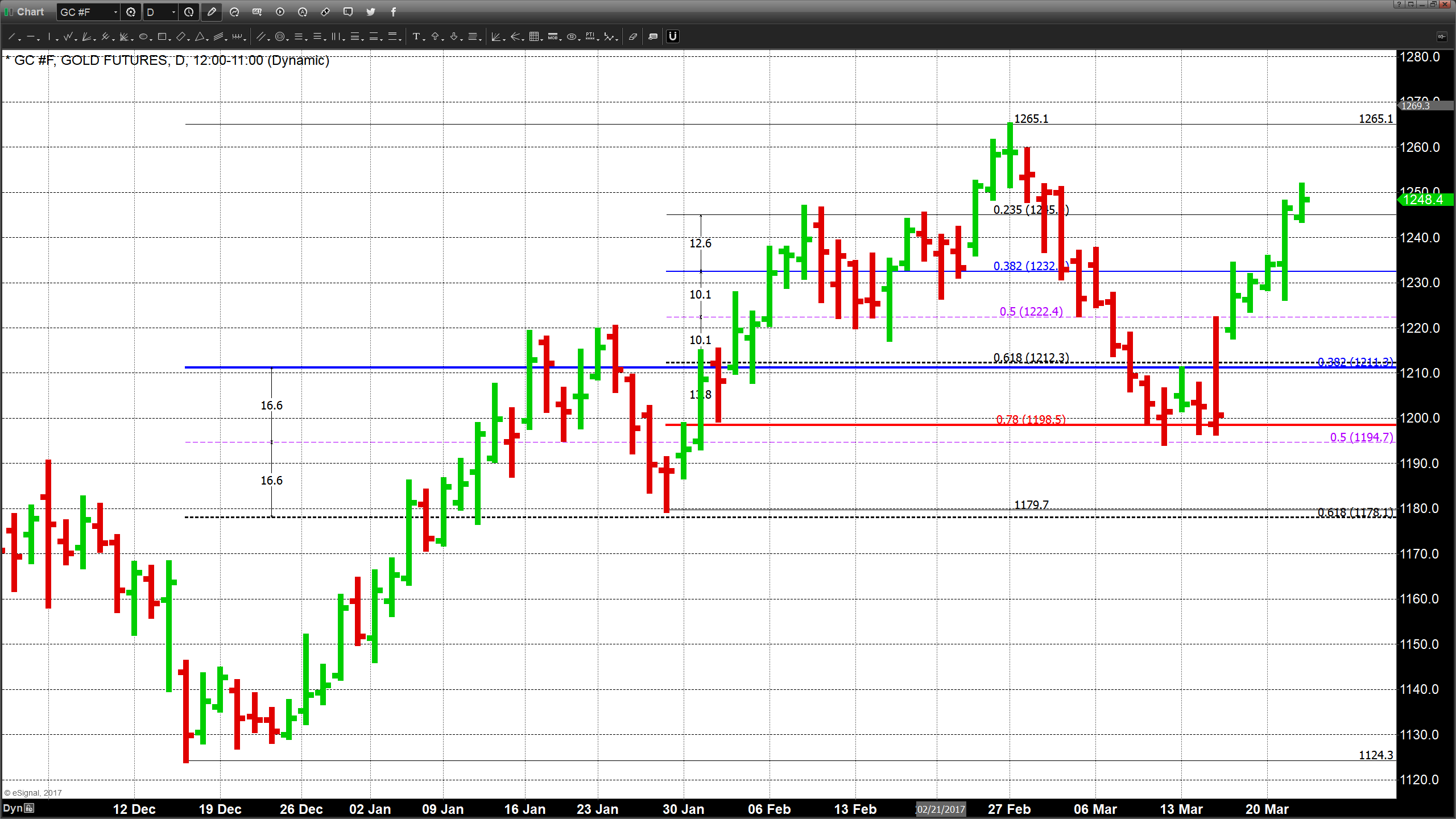The width and height of the screenshot is (1456, 819).
Task: Click the GET tools icon
Action: (257, 12)
